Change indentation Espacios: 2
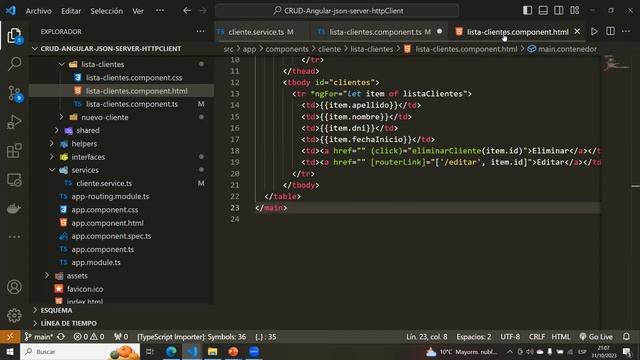This screenshot has width=640, height=360. (x=474, y=337)
